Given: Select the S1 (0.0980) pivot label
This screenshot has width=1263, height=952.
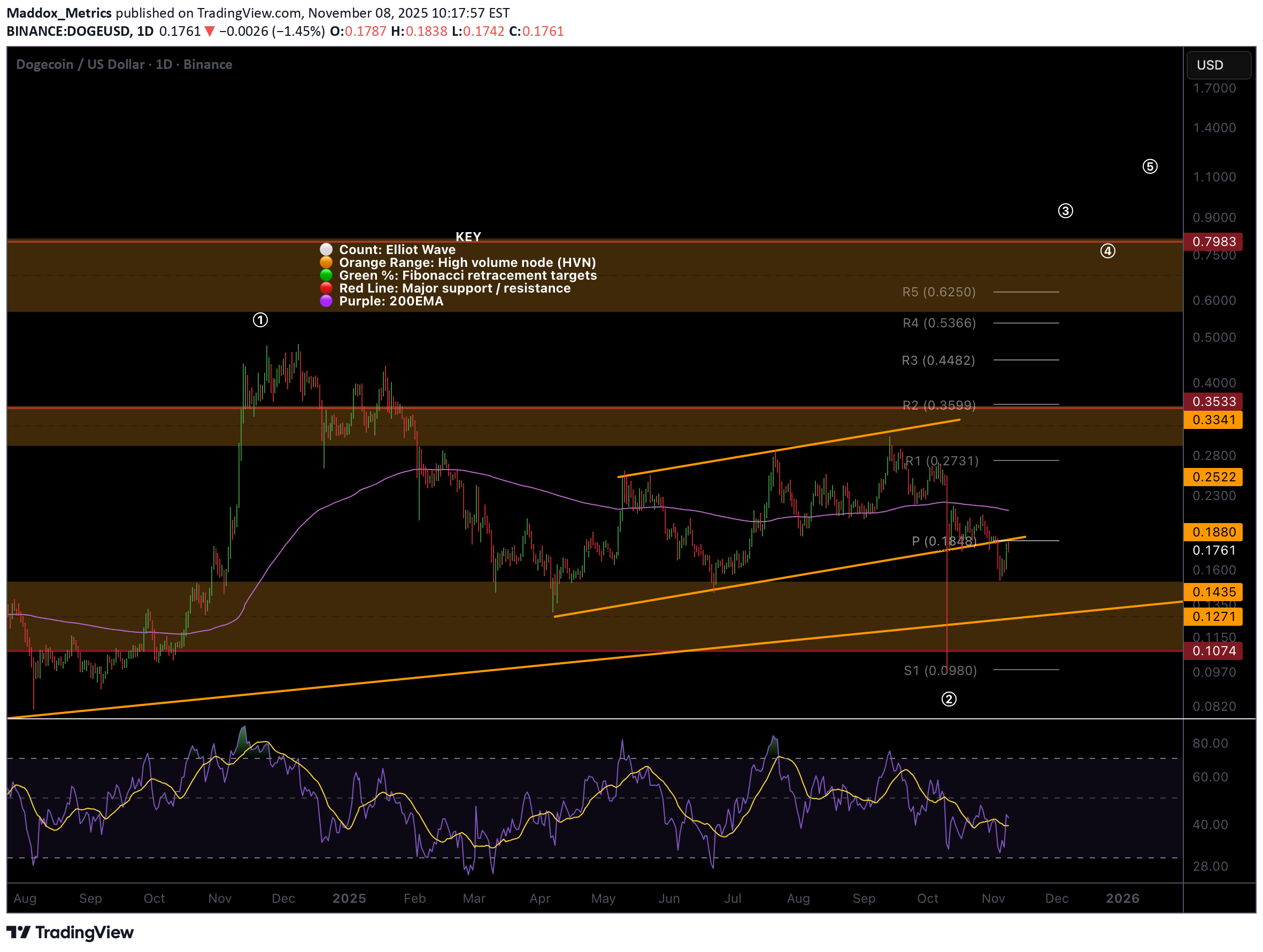Looking at the screenshot, I should coord(941,671).
